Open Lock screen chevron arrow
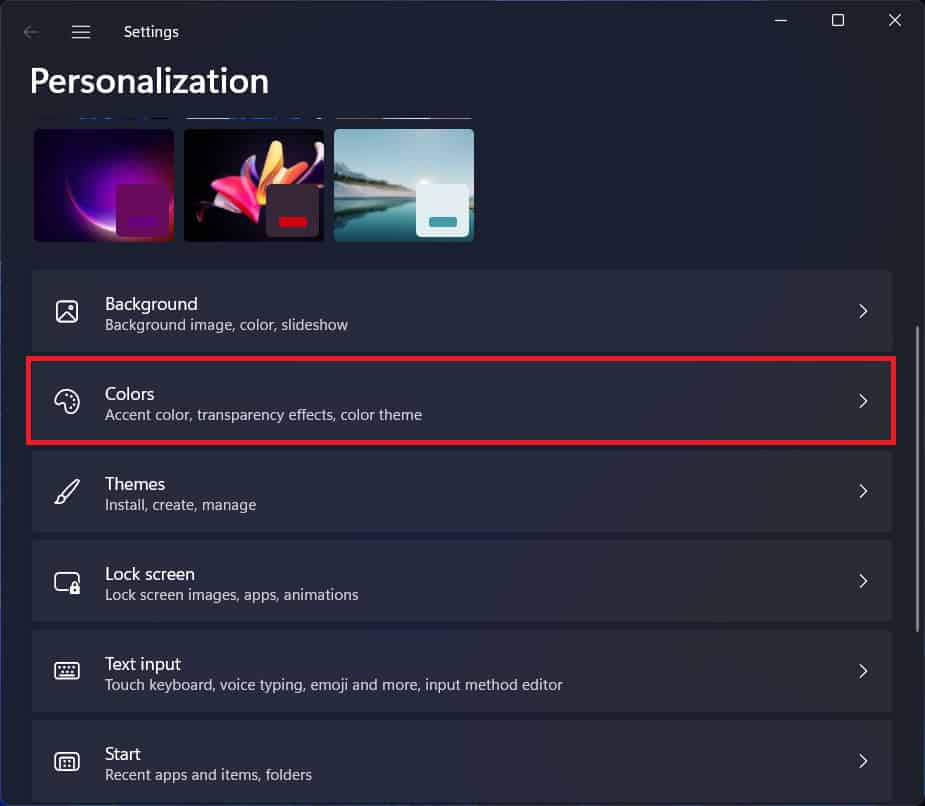Screen dimensions: 925x806 pos(863,581)
